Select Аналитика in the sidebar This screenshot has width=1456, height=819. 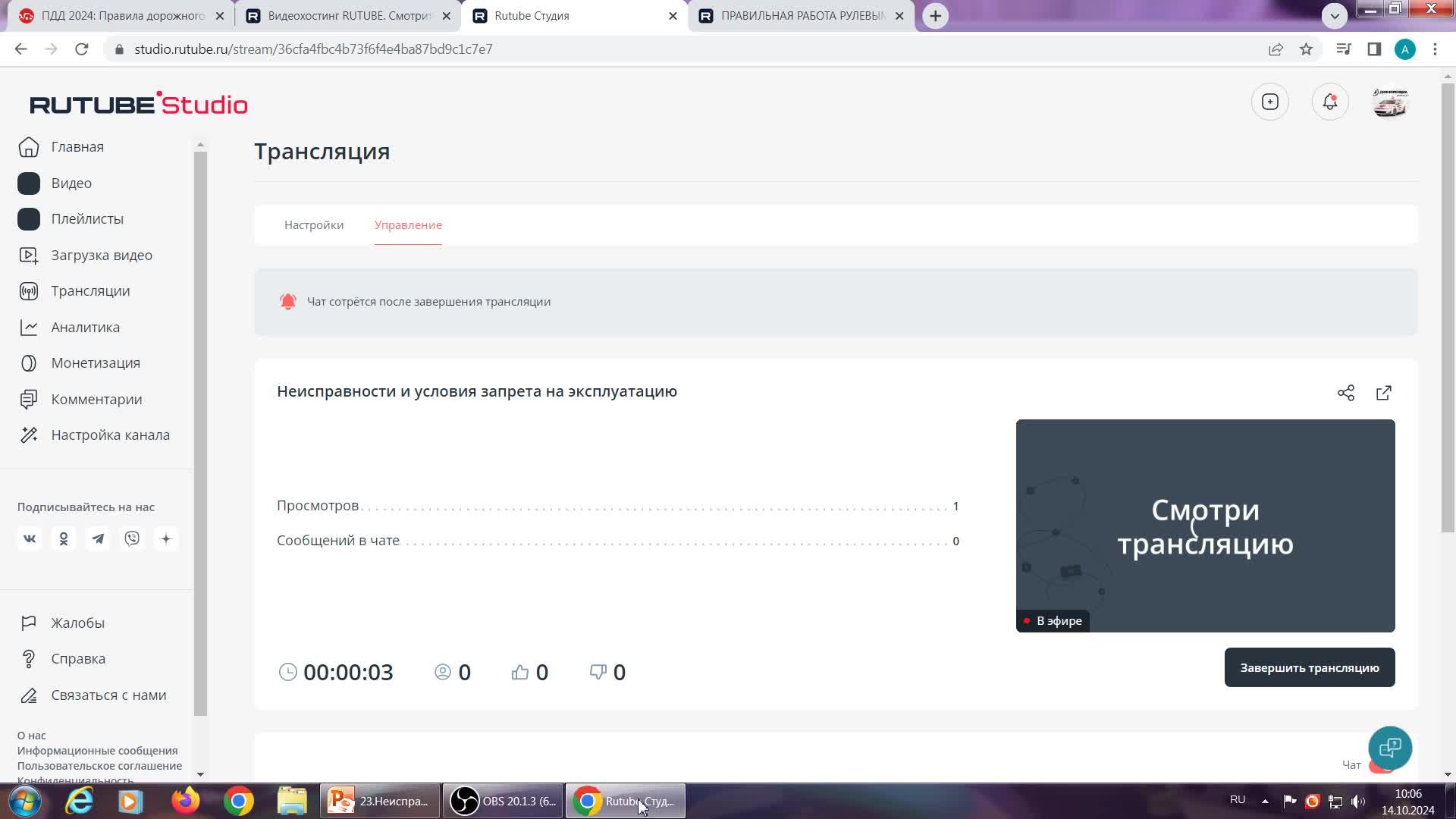85,327
